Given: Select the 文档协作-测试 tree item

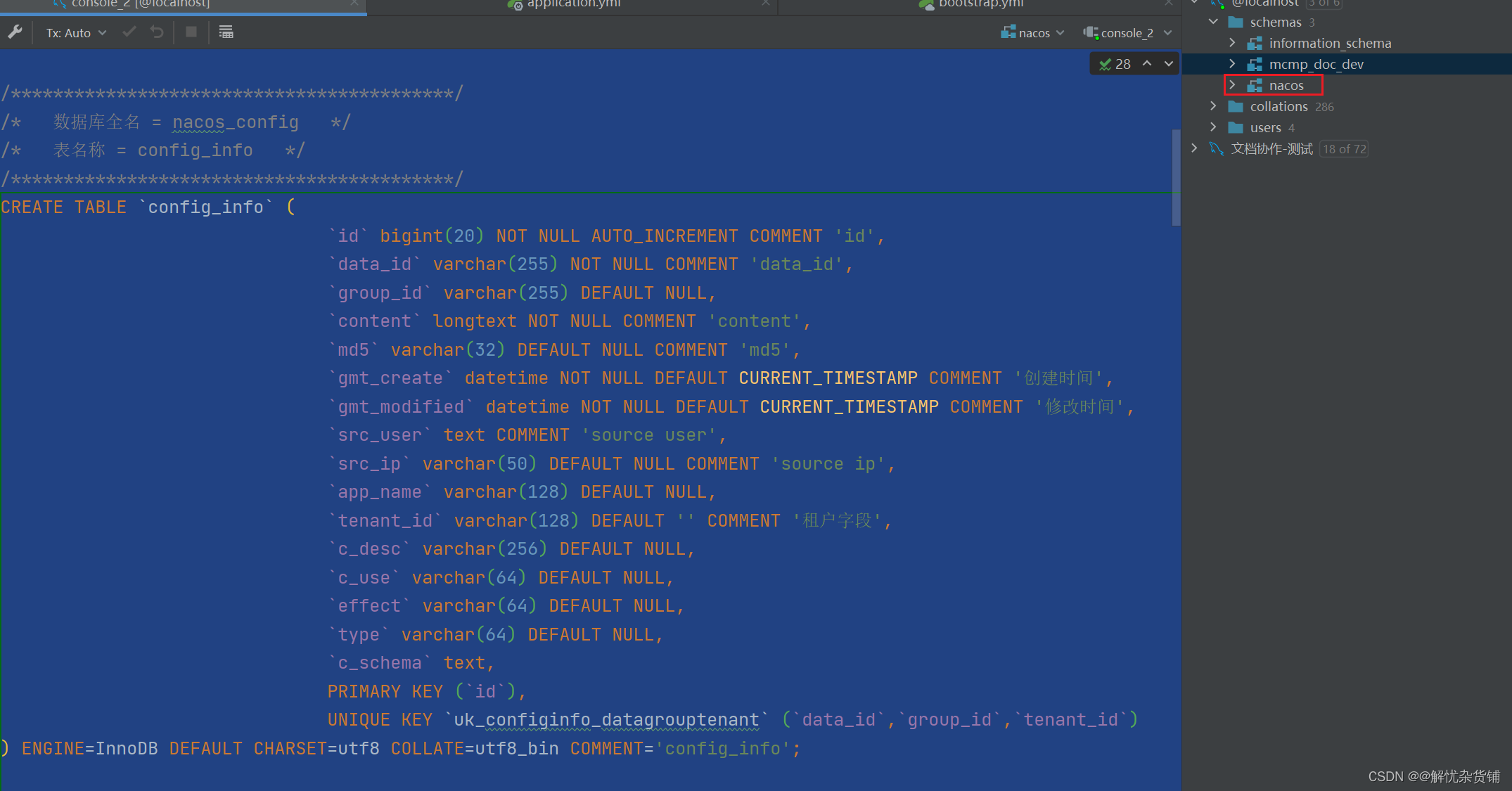Looking at the screenshot, I should pos(1271,148).
